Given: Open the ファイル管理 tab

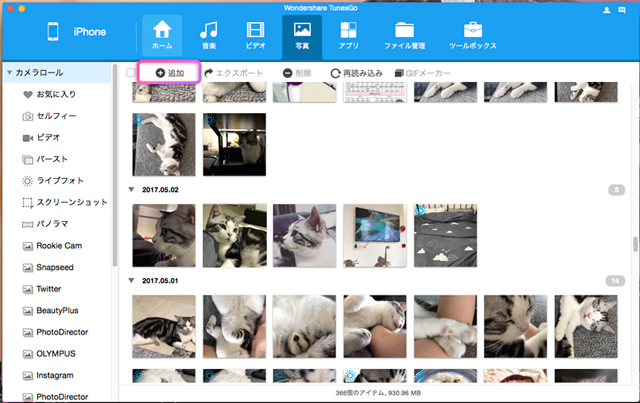Looking at the screenshot, I should point(404,36).
